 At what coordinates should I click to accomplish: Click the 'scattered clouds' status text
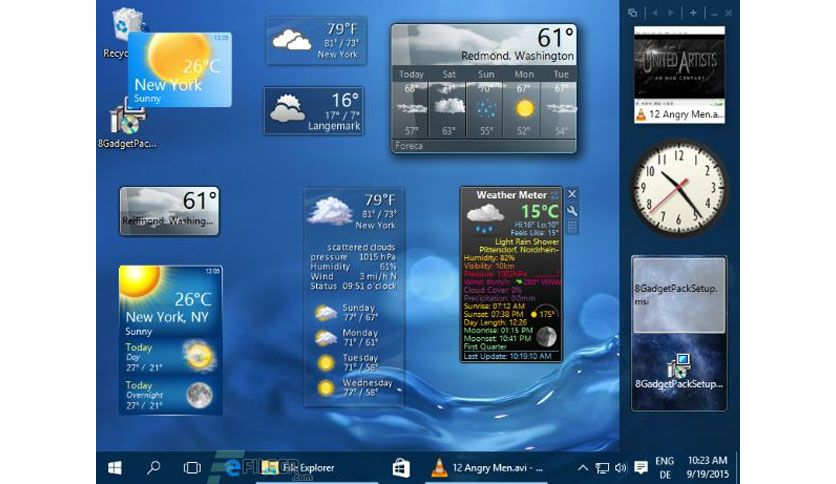pyautogui.click(x=361, y=247)
